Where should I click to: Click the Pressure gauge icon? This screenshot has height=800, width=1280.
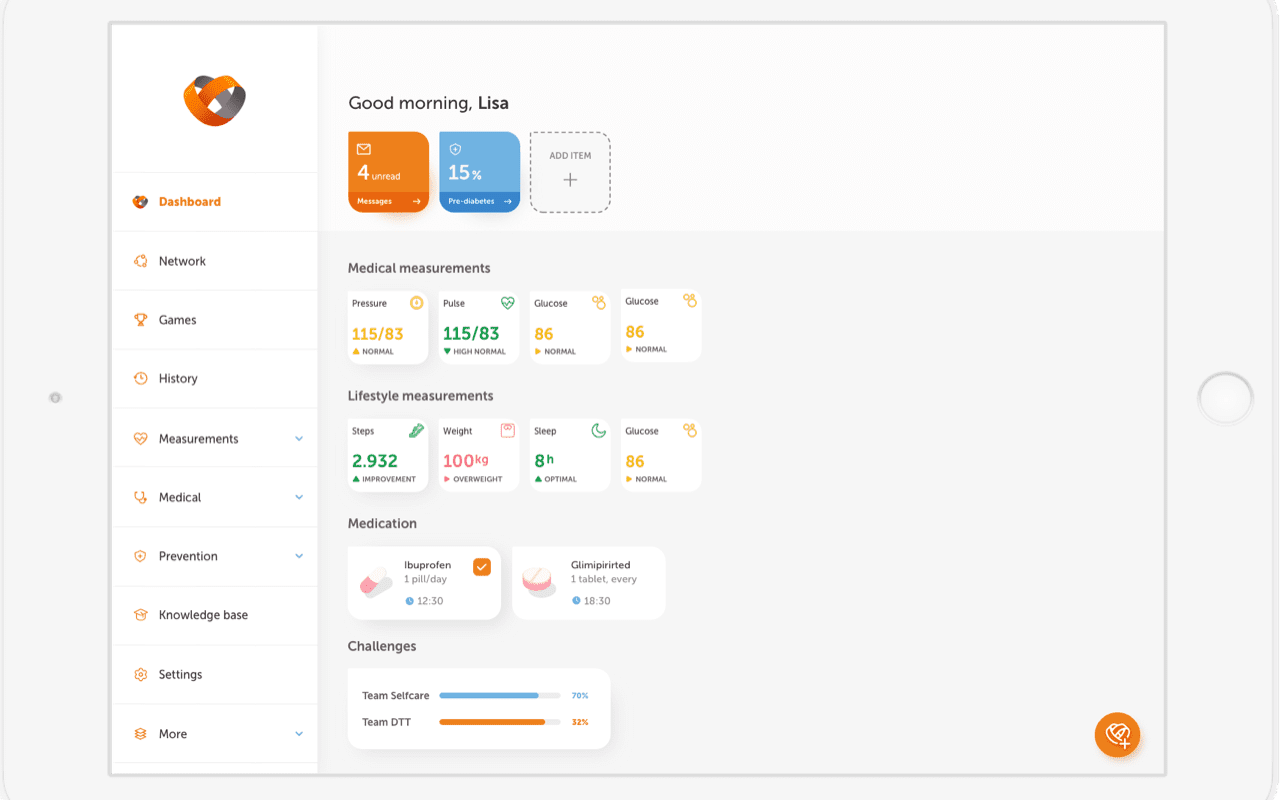[x=416, y=303]
